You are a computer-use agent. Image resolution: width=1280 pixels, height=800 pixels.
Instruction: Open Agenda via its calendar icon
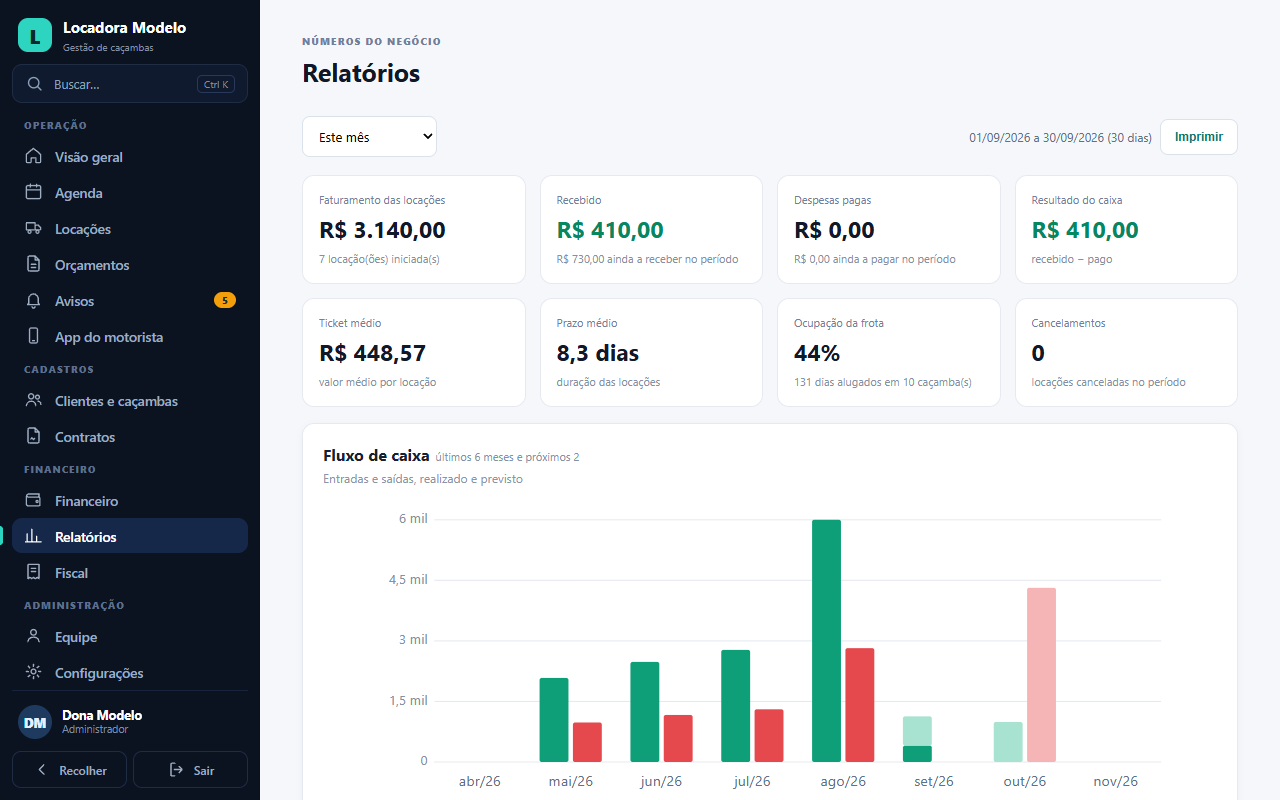coord(34,193)
